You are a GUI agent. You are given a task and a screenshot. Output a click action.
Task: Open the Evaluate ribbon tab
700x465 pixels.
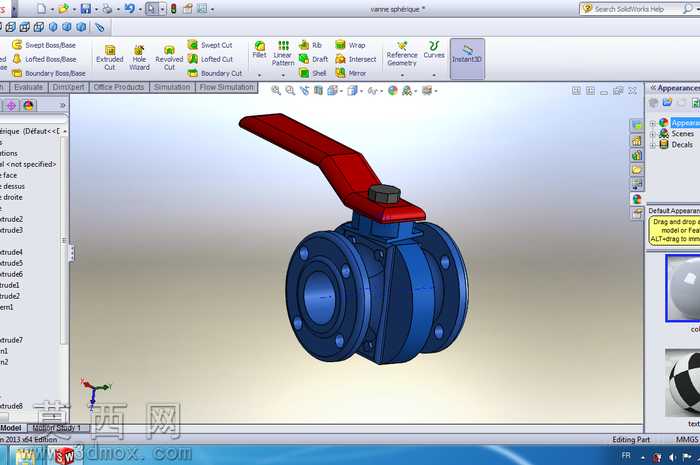pos(29,87)
